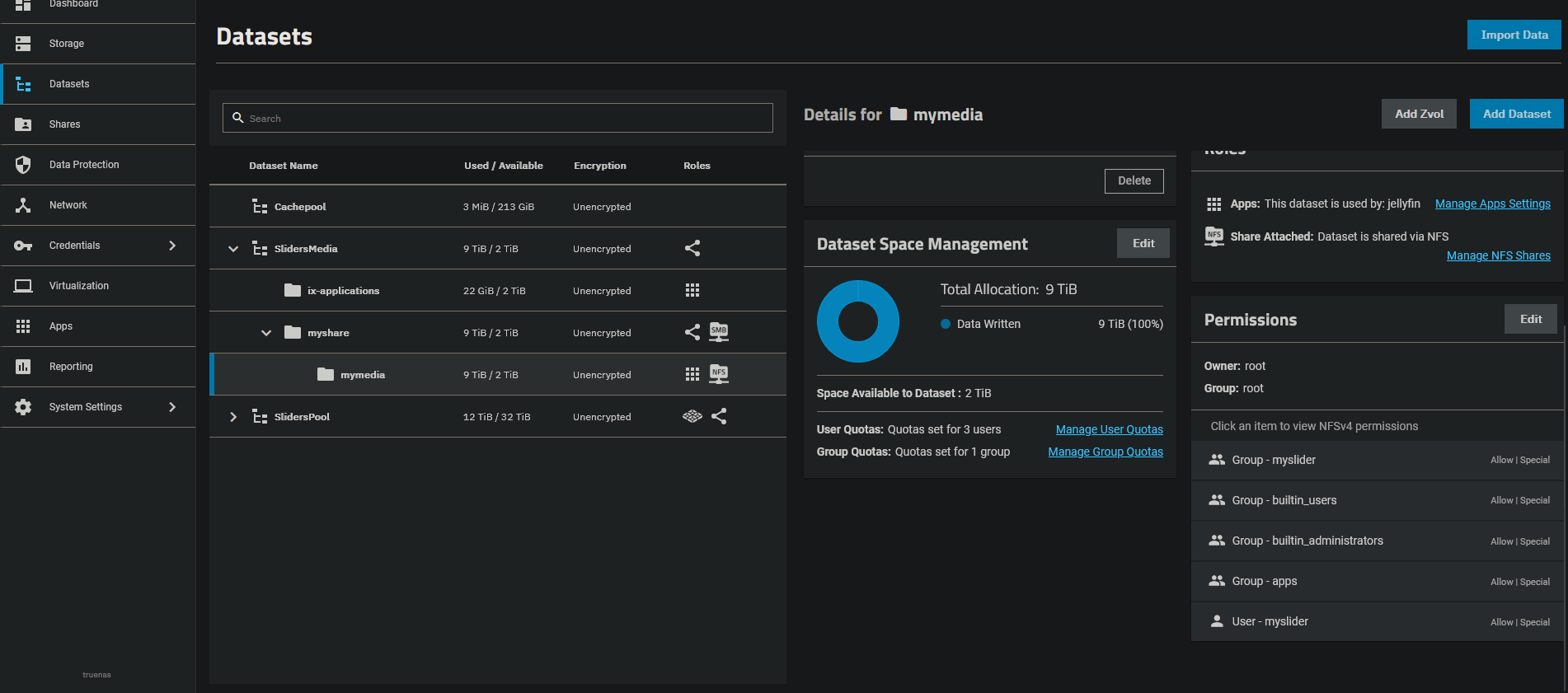This screenshot has width=1568, height=693.
Task: Expand the SlidersPool pool tree
Action: 233,417
